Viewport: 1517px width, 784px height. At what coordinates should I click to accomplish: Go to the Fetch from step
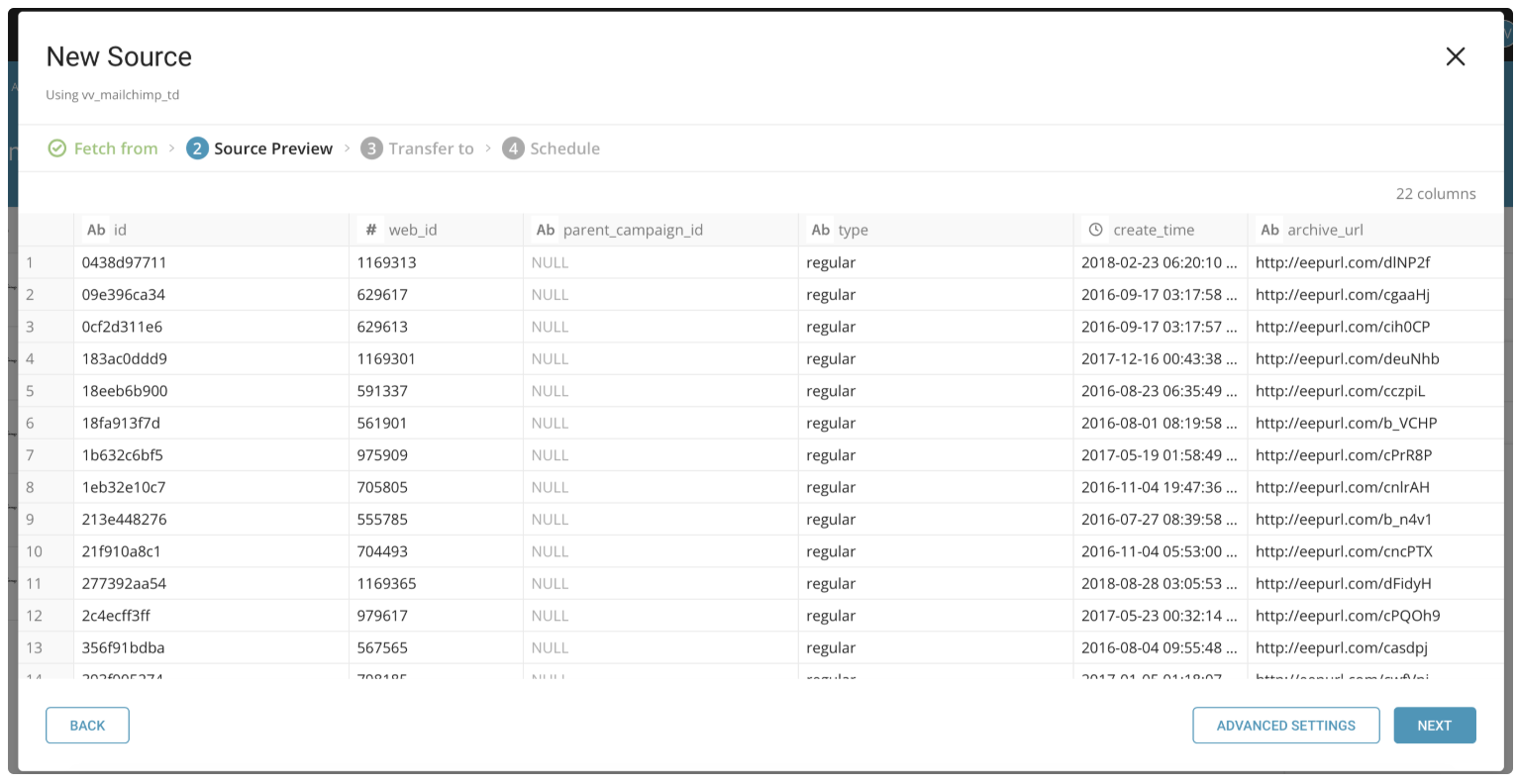click(x=115, y=148)
